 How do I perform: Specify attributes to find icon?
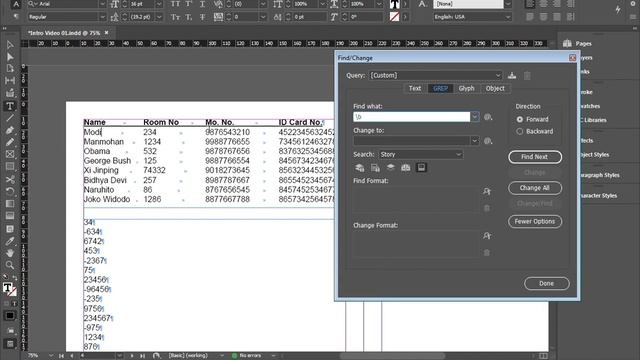(487, 191)
